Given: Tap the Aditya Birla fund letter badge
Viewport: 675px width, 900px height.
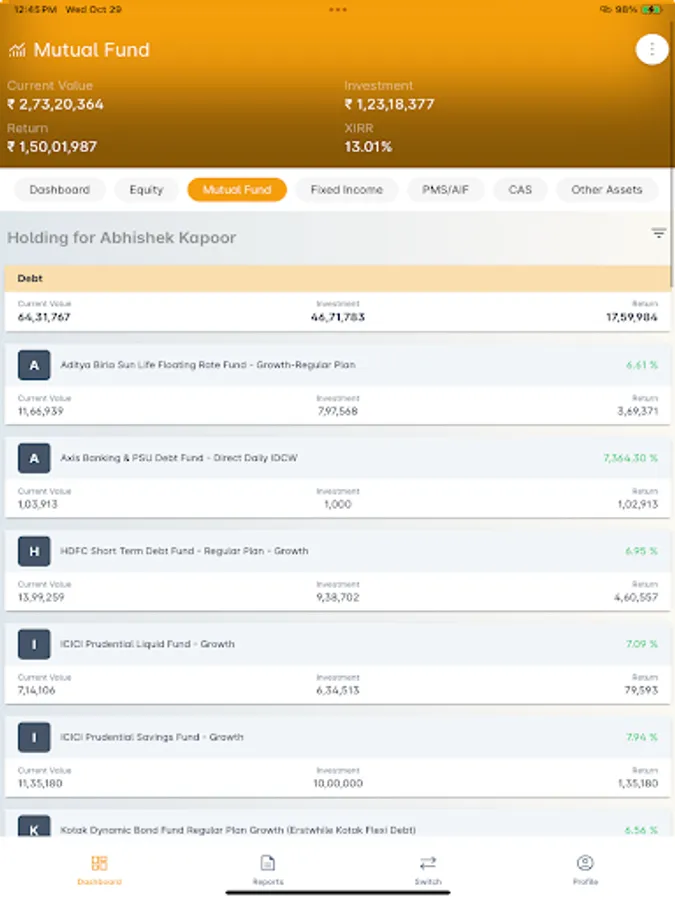Looking at the screenshot, I should tap(34, 365).
